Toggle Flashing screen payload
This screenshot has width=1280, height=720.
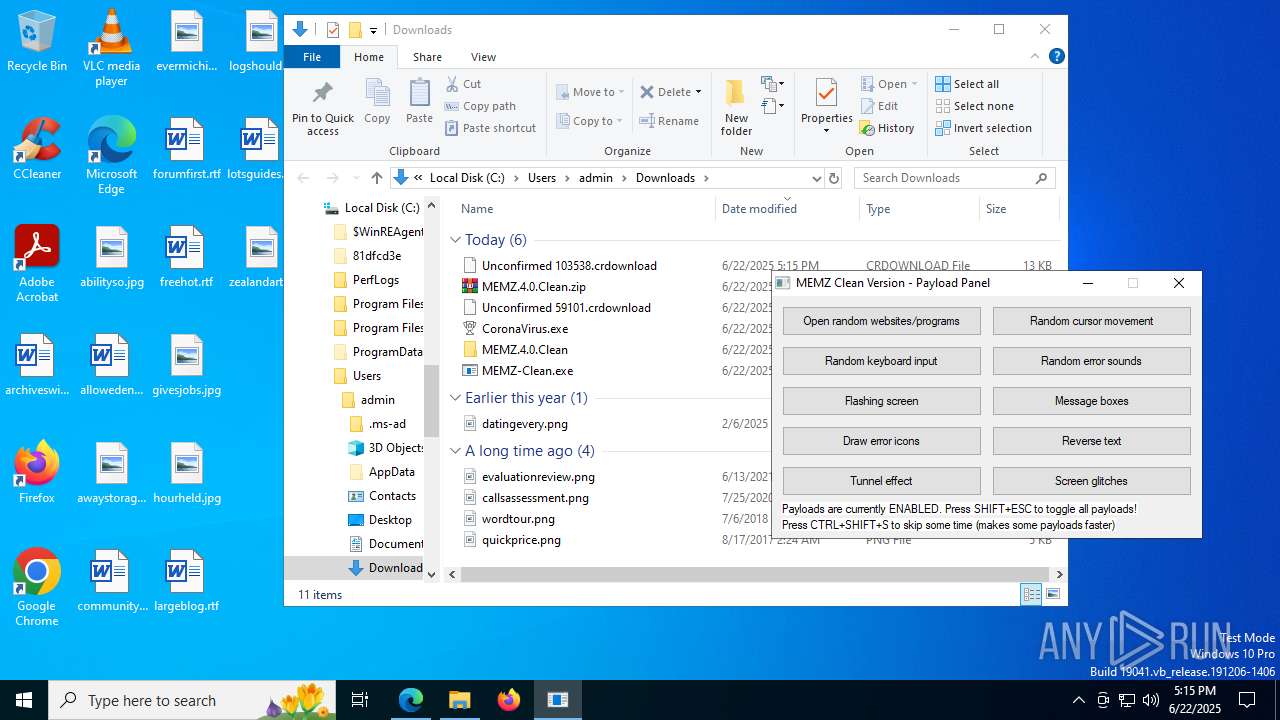pos(881,401)
